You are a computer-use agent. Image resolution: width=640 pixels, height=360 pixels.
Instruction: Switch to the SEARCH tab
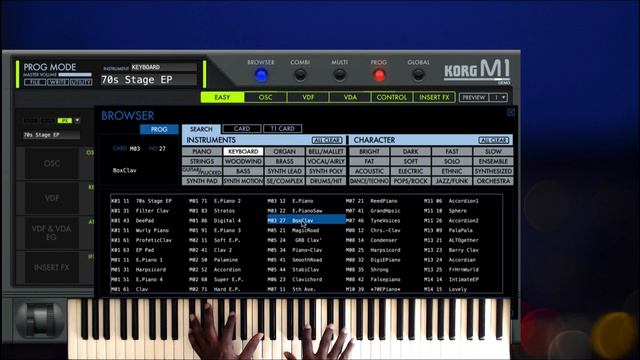coord(201,129)
